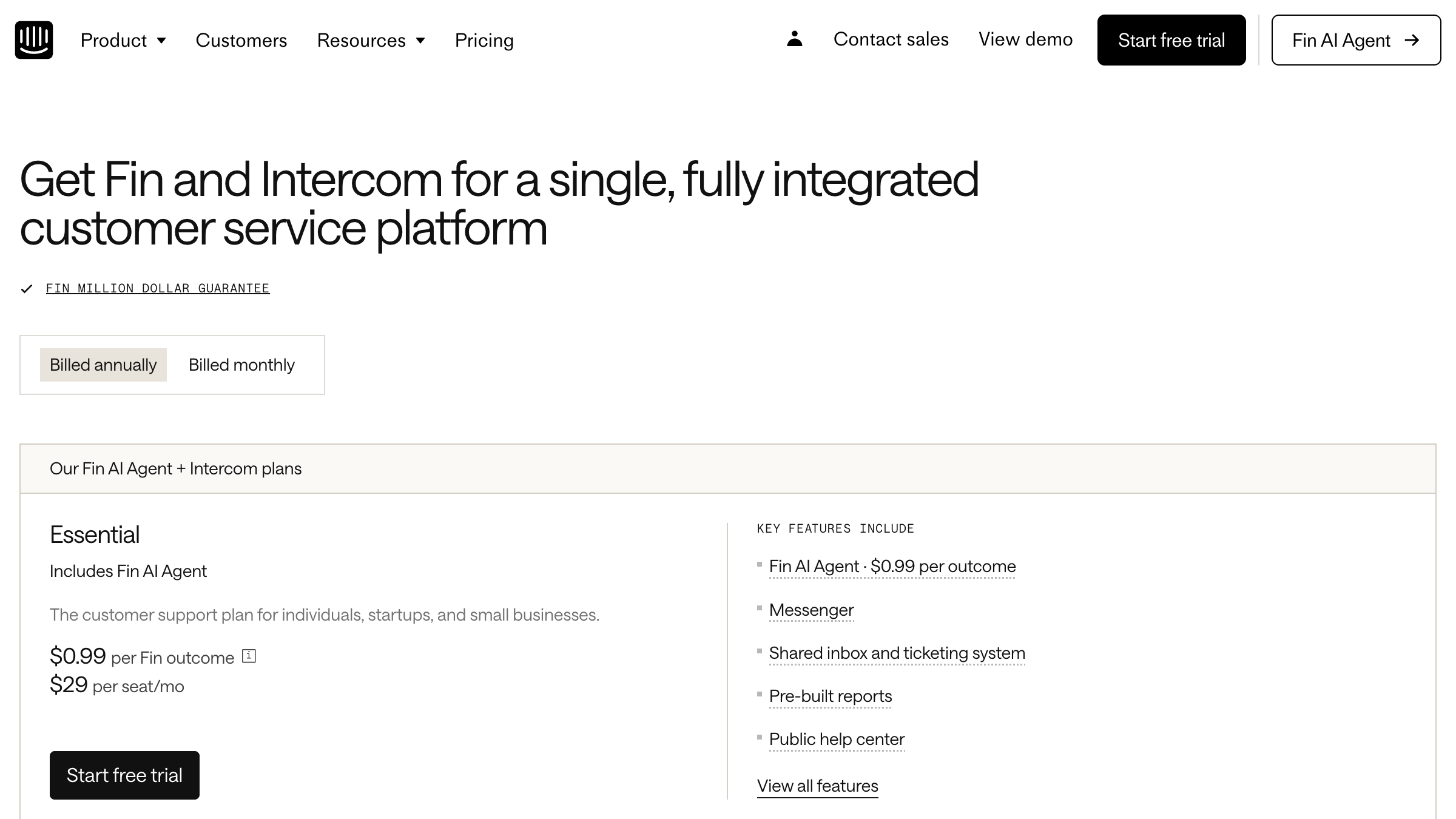Click the Intercom logo
The image size is (1456, 819).
(33, 40)
